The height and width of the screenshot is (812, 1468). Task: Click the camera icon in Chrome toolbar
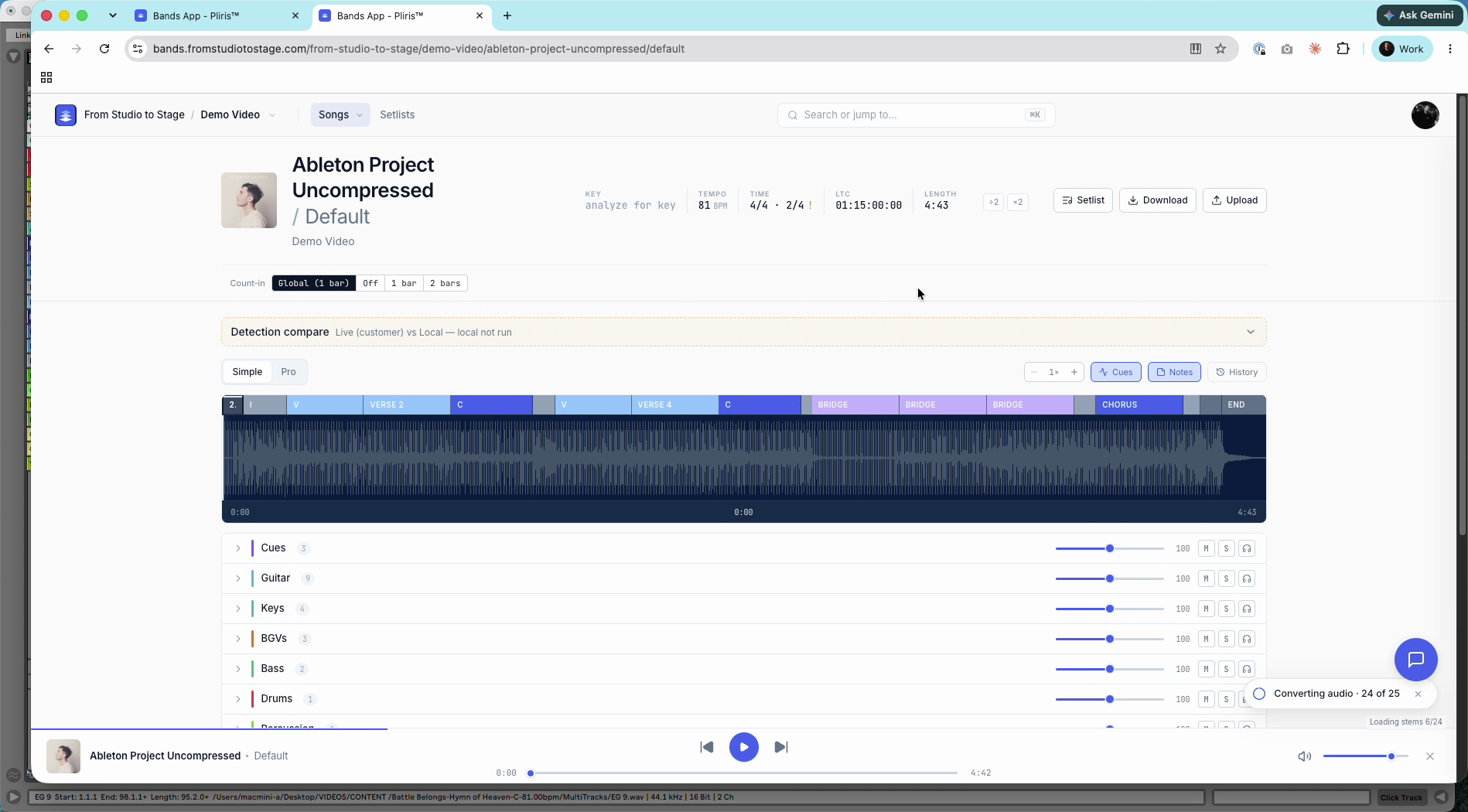click(x=1287, y=49)
